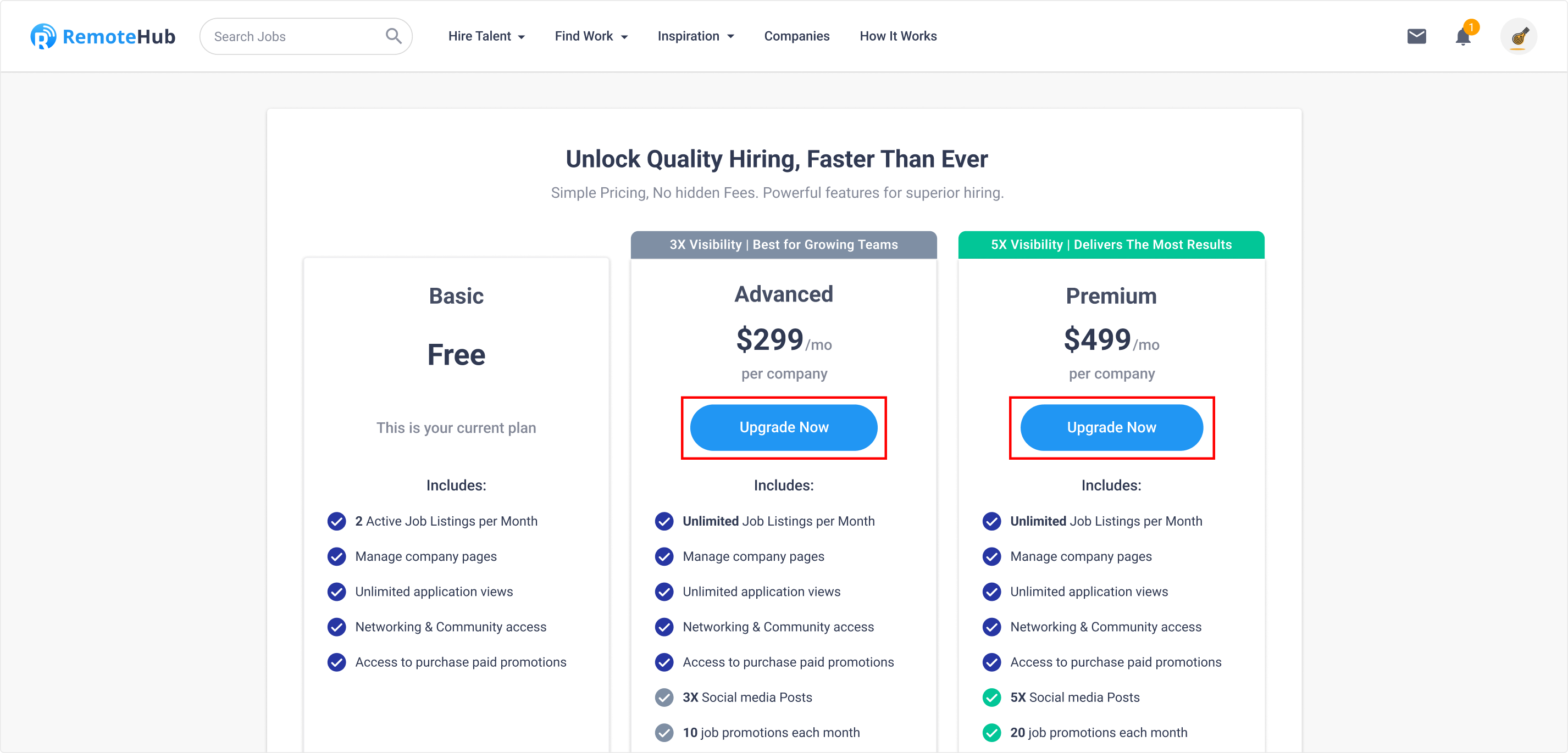Click the gray checkmark beside 3X Social media Posts
This screenshot has width=1568, height=753.
[x=664, y=697]
